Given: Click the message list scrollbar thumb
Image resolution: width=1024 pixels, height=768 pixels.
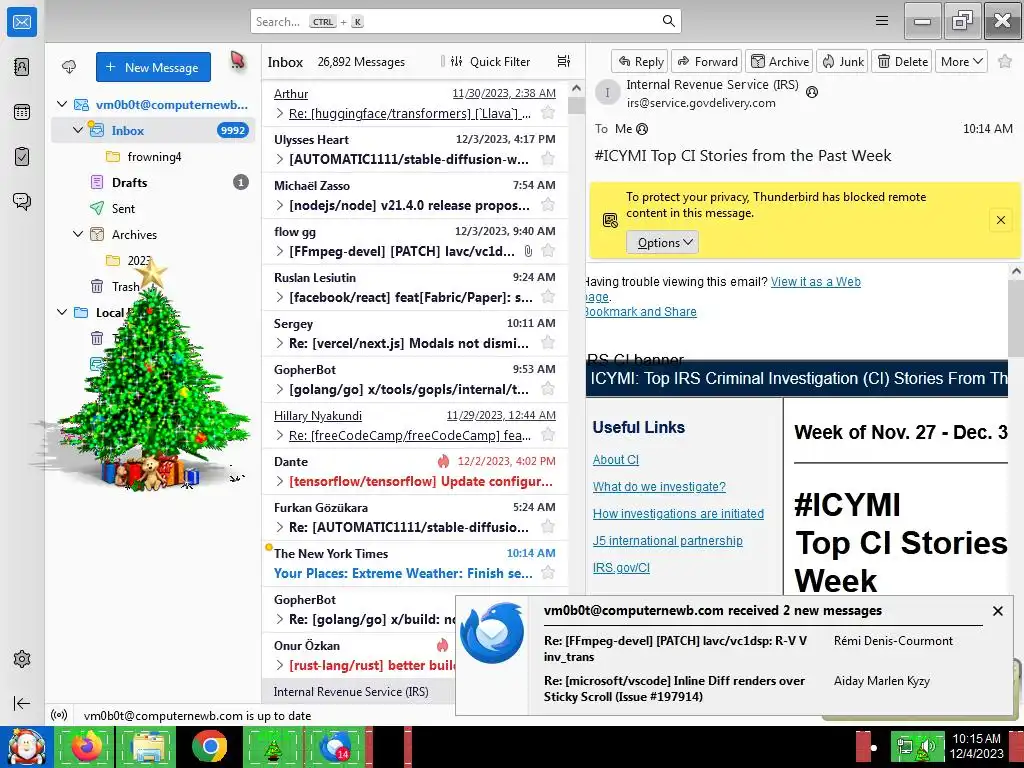Looking at the screenshot, I should tap(576, 105).
